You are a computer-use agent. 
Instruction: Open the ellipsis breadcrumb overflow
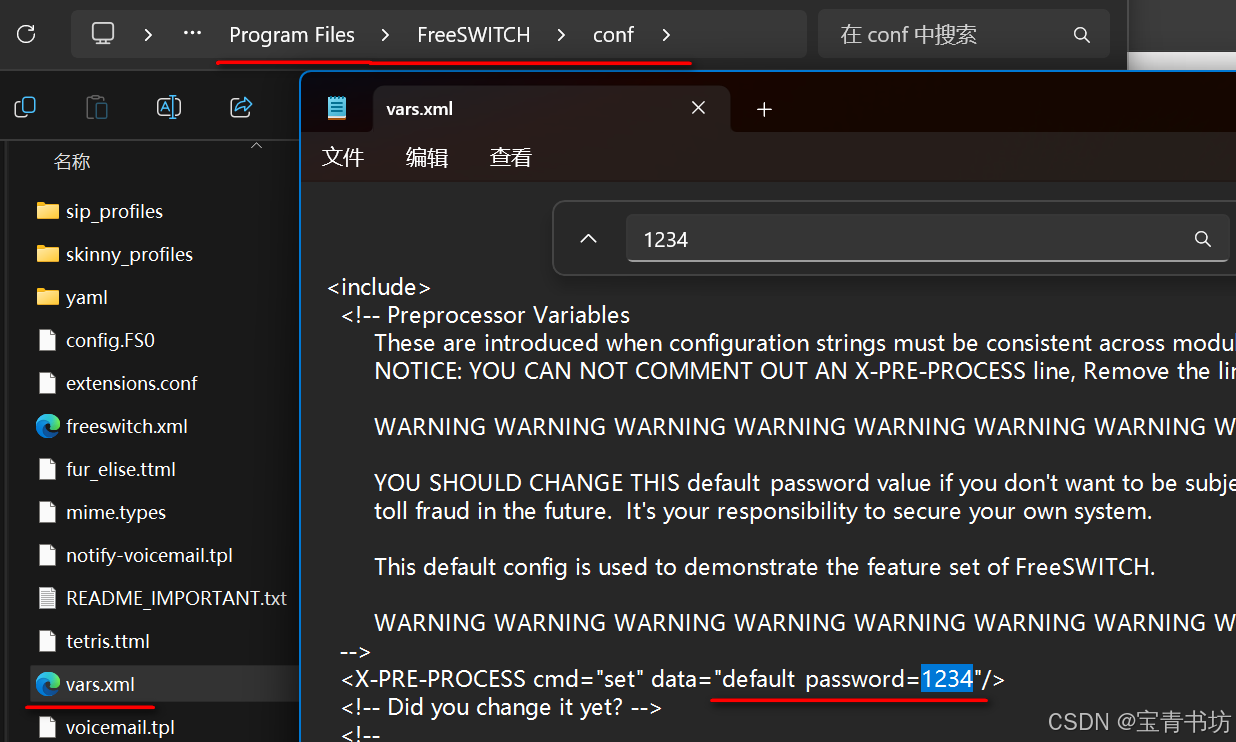[192, 34]
